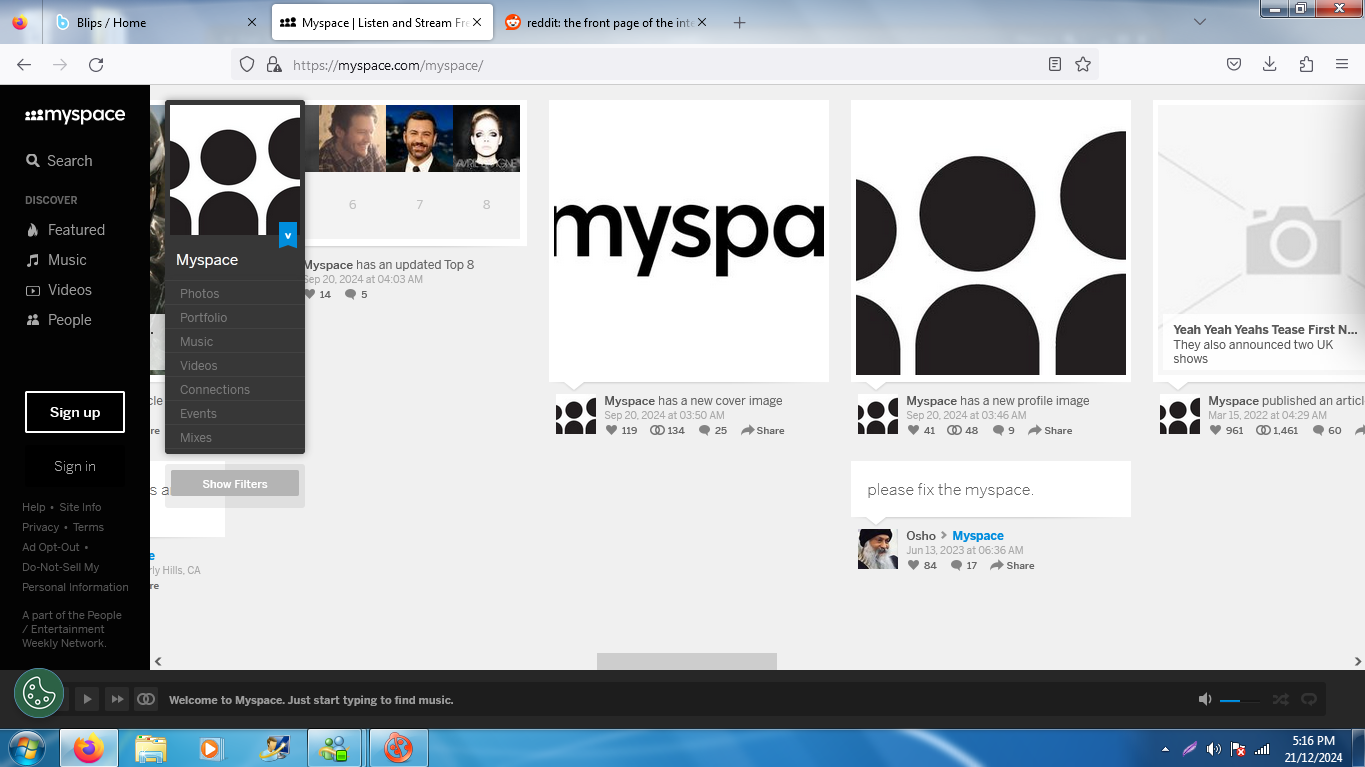This screenshot has height=767, width=1365.
Task: Open the Site Info link
Action: [80, 507]
